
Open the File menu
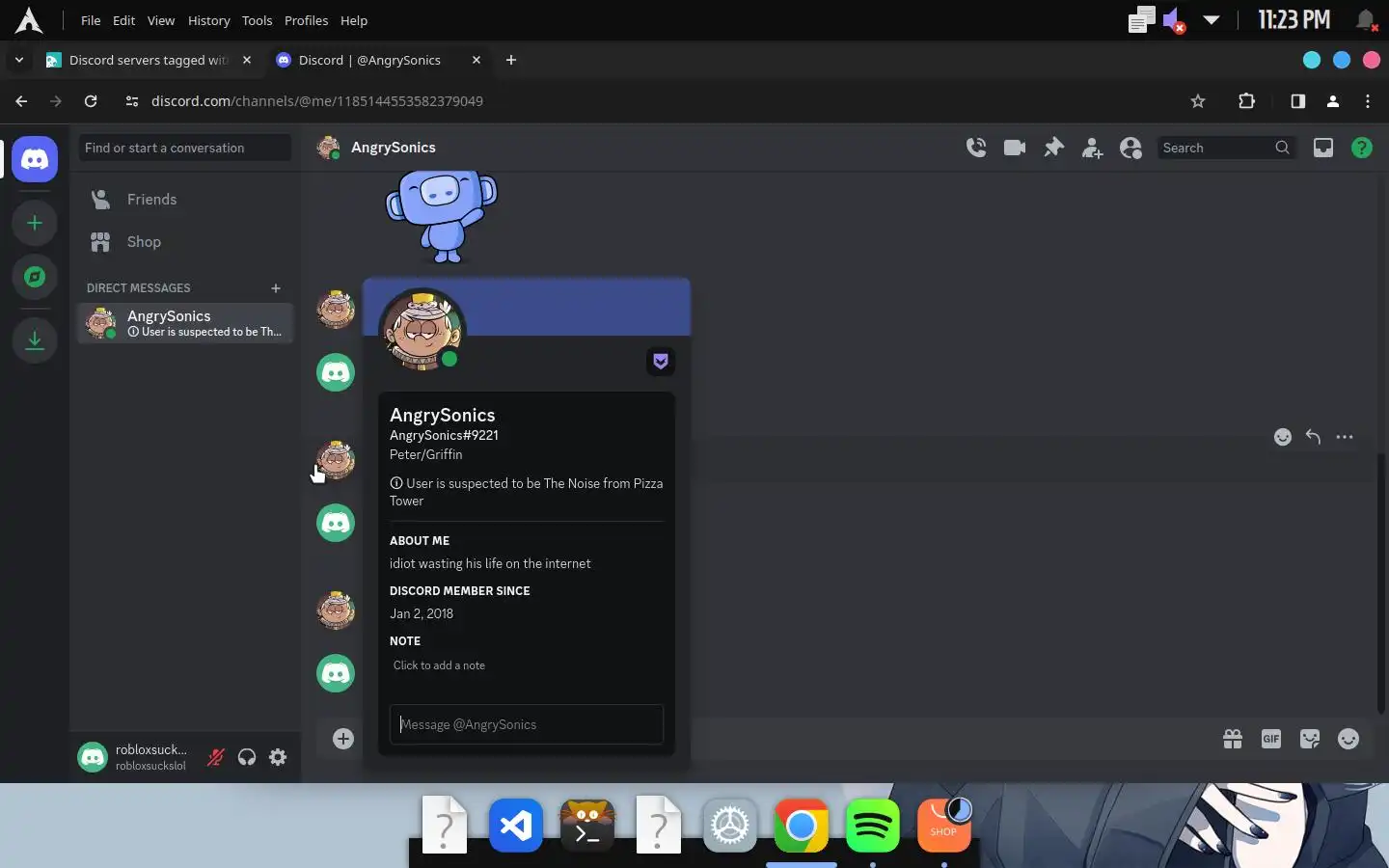tap(91, 20)
